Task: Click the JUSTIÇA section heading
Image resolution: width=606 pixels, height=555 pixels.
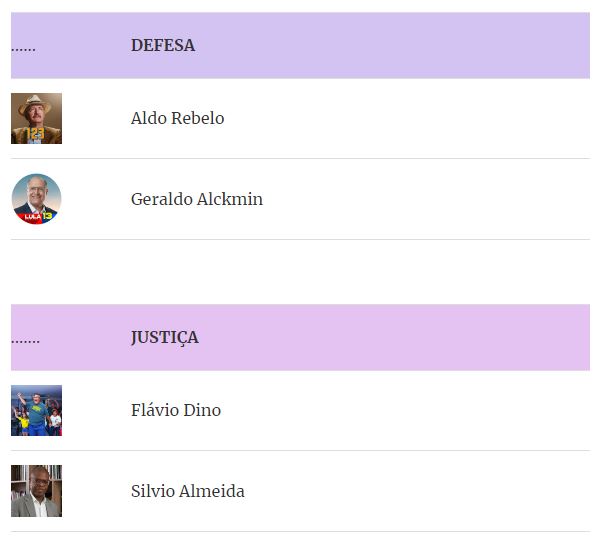Action: 165,337
